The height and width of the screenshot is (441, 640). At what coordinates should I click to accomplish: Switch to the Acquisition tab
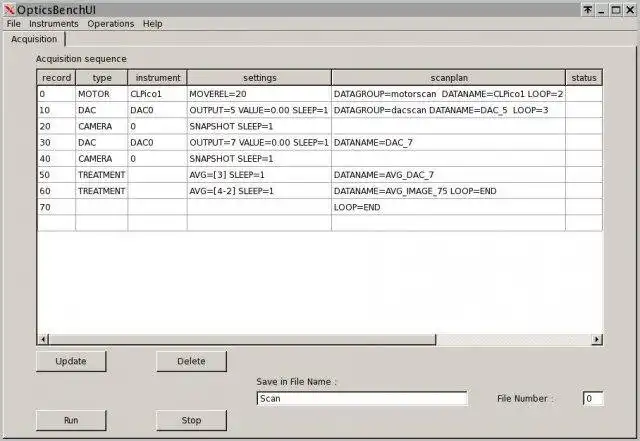pos(34,39)
